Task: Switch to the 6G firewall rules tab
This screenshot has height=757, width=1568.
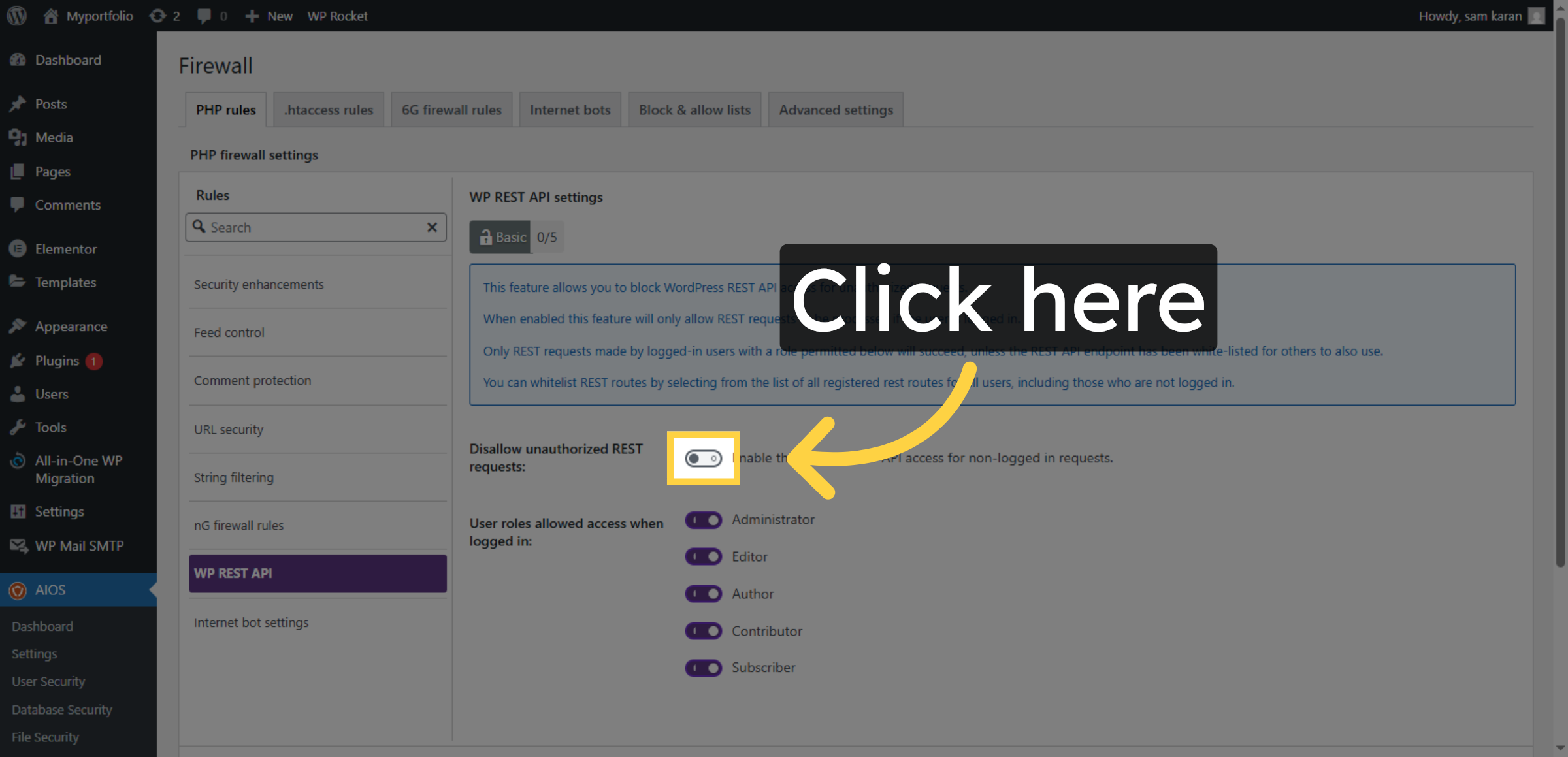Action: (451, 109)
